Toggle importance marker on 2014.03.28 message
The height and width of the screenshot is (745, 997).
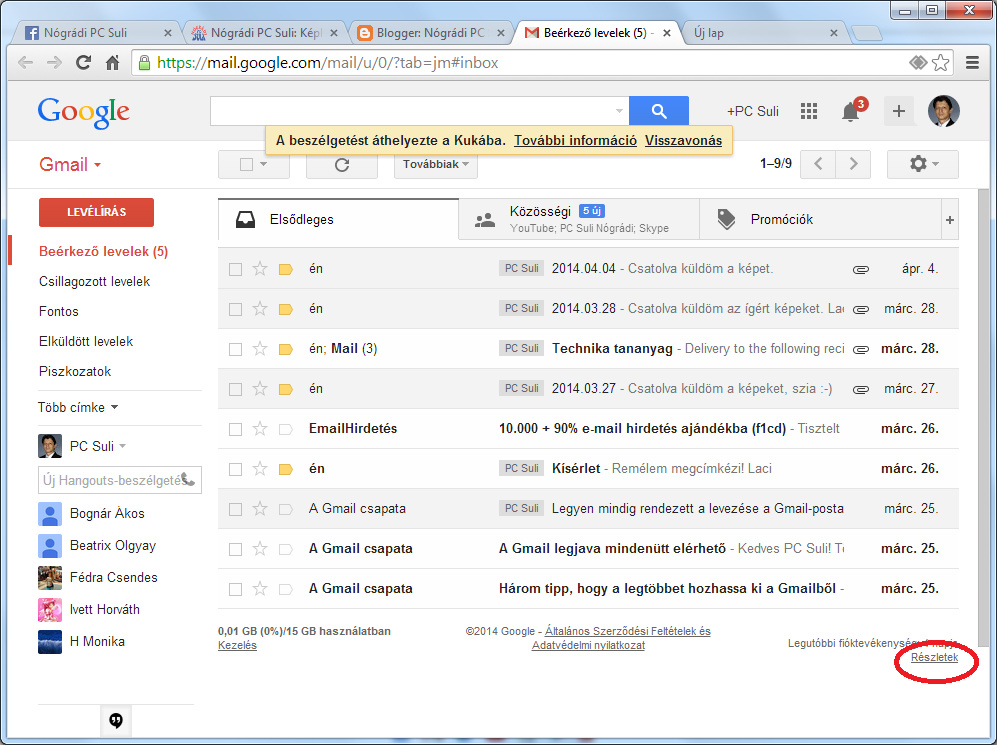coord(285,309)
